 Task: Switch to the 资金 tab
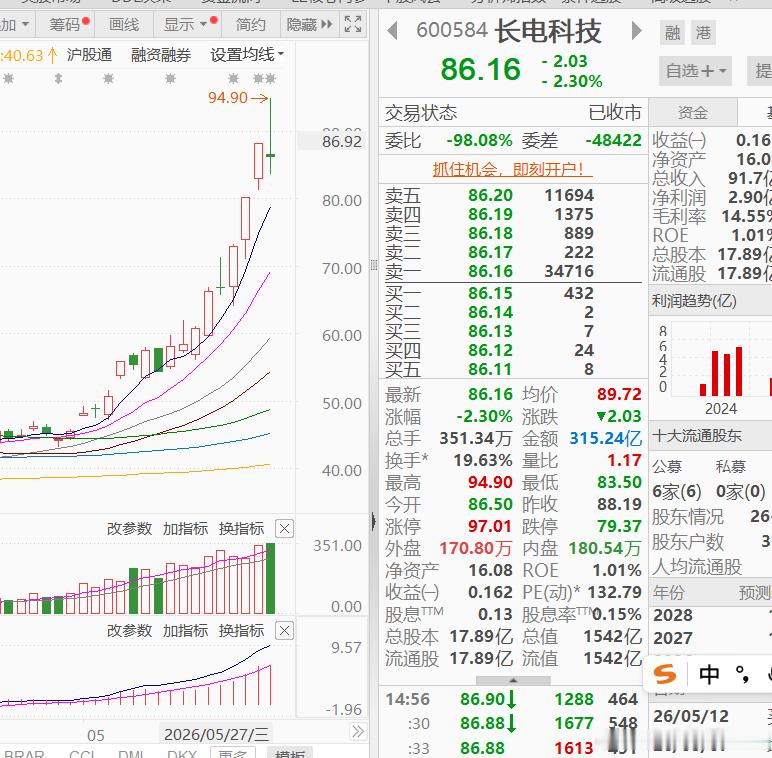(x=693, y=112)
